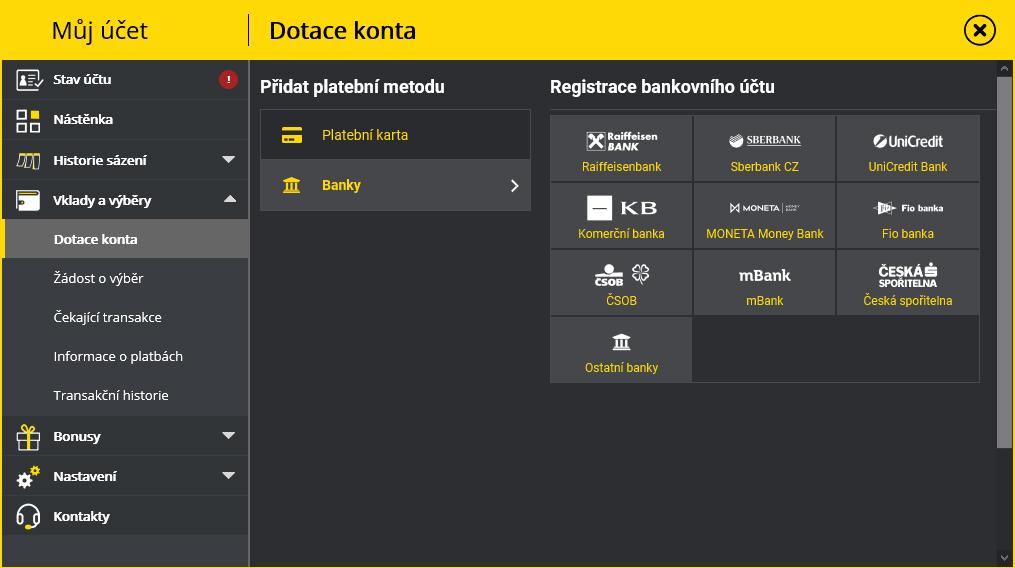
Task: Click the Fio banka logo
Action: [x=908, y=208]
